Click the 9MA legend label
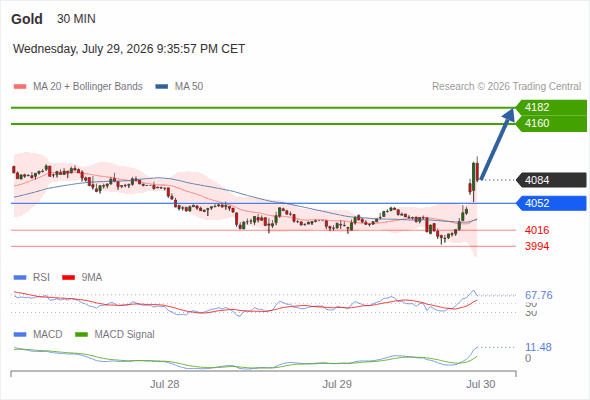 click(92, 278)
